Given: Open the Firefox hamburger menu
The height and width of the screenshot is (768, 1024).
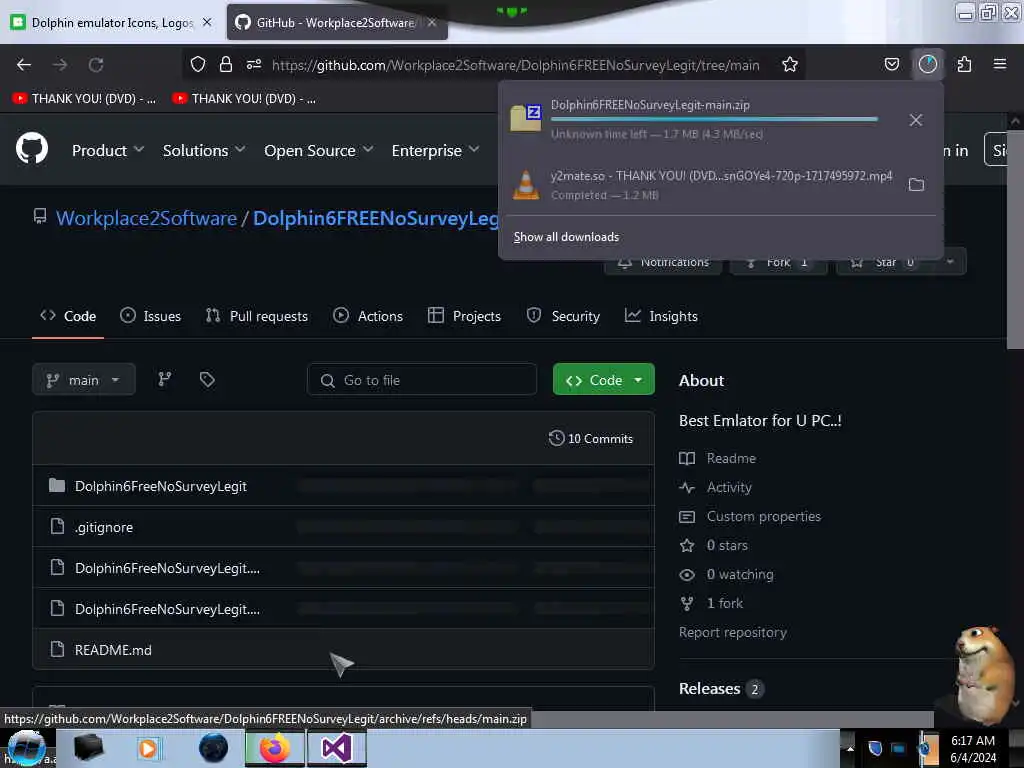Looking at the screenshot, I should [x=999, y=64].
